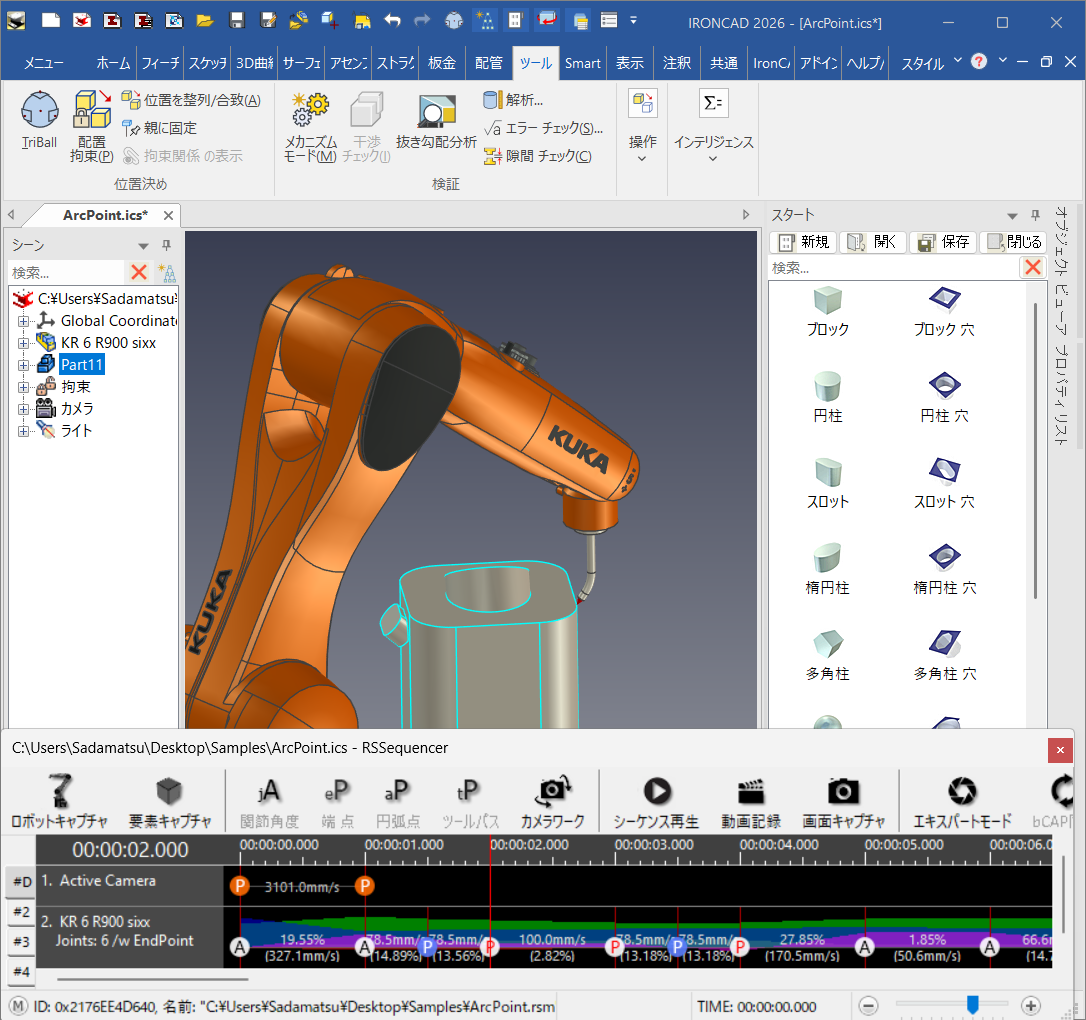Focus the catalog 検索 search box
The image size is (1086, 1020).
pos(893,267)
